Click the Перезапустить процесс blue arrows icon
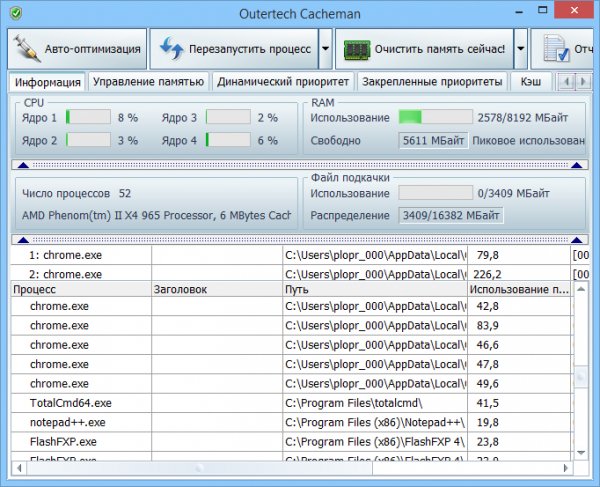This screenshot has height=487, width=600. [171, 49]
